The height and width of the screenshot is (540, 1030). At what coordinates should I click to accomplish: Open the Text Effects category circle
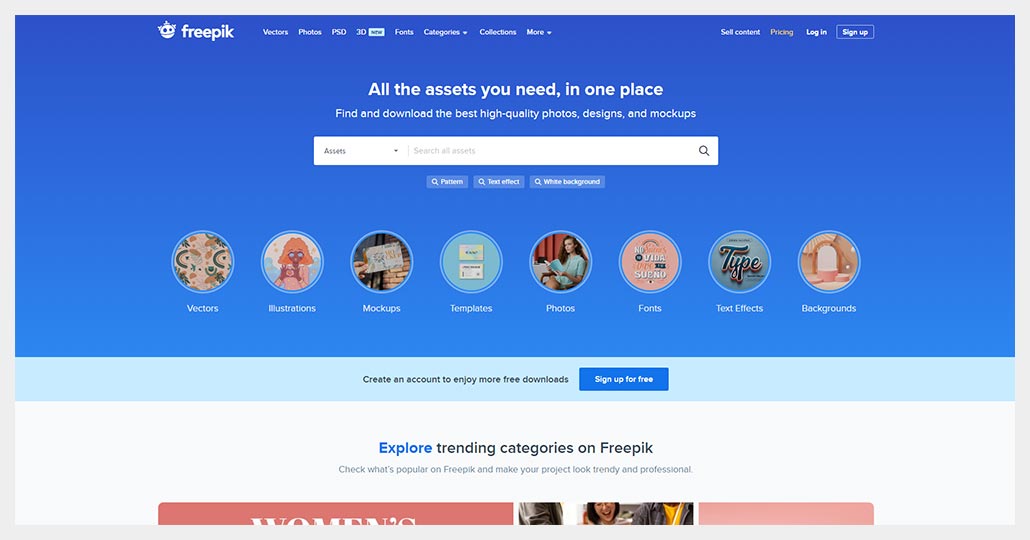point(739,261)
